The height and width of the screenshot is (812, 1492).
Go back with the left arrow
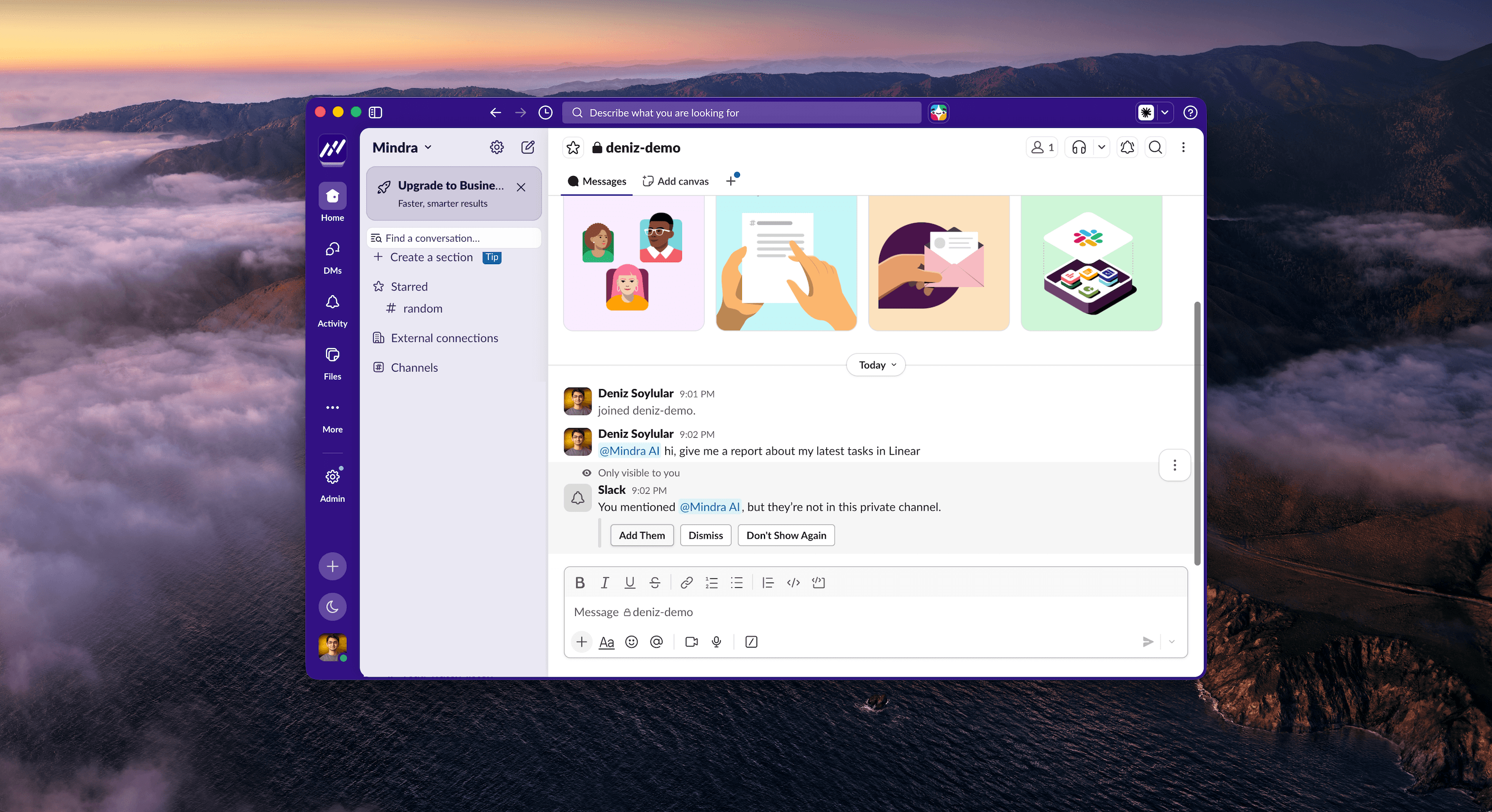coord(495,113)
